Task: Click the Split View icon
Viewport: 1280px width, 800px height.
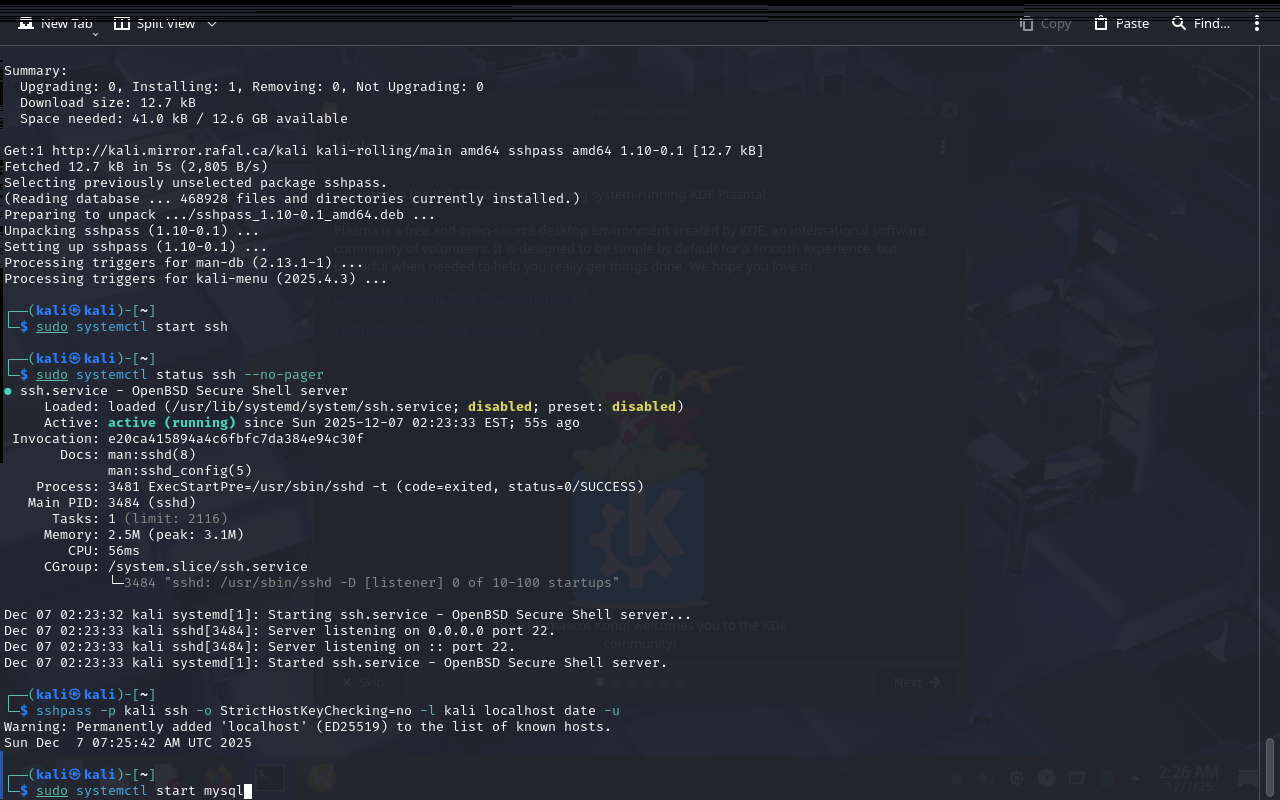Action: (x=122, y=23)
